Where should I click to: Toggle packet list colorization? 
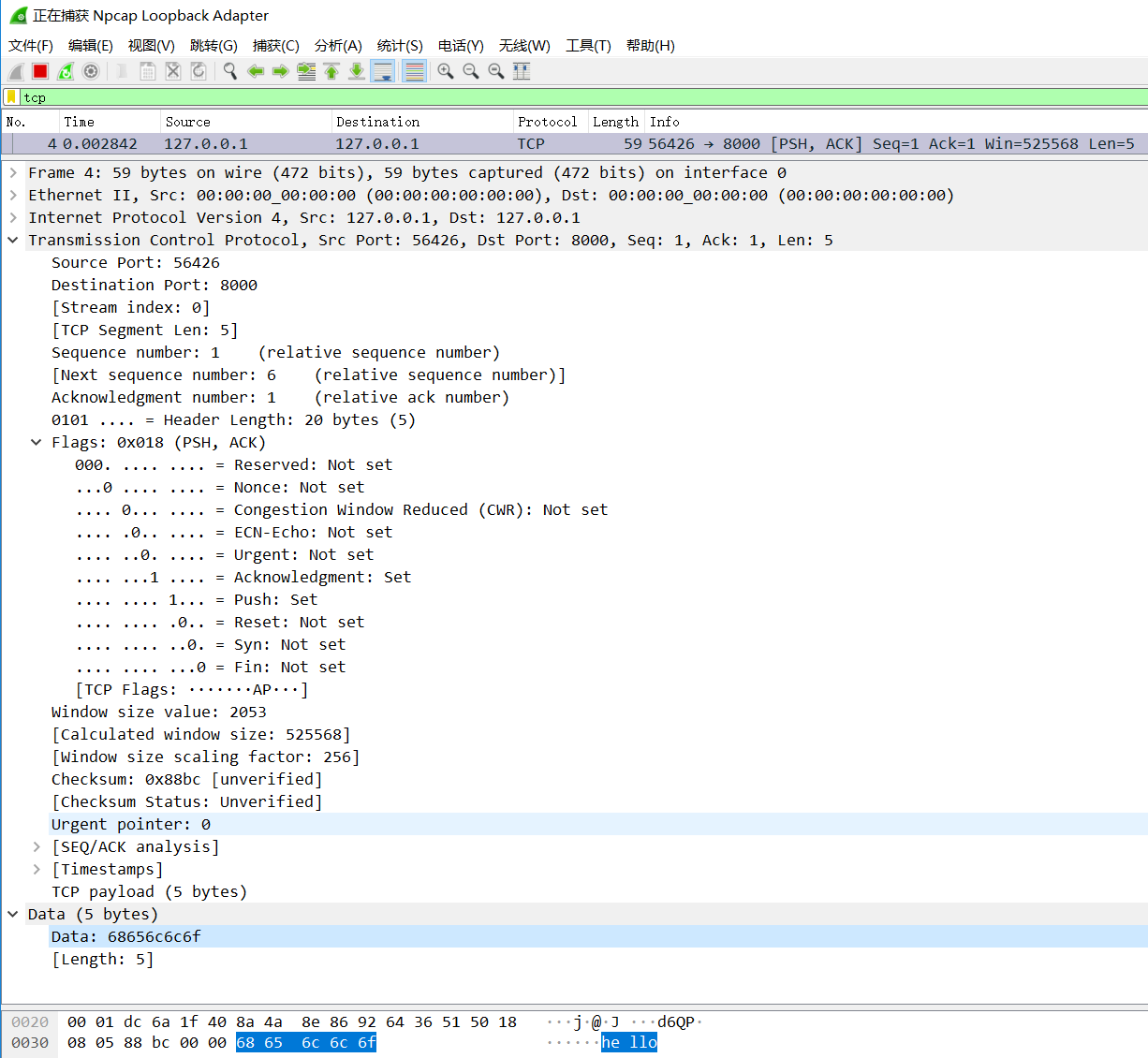tap(414, 71)
